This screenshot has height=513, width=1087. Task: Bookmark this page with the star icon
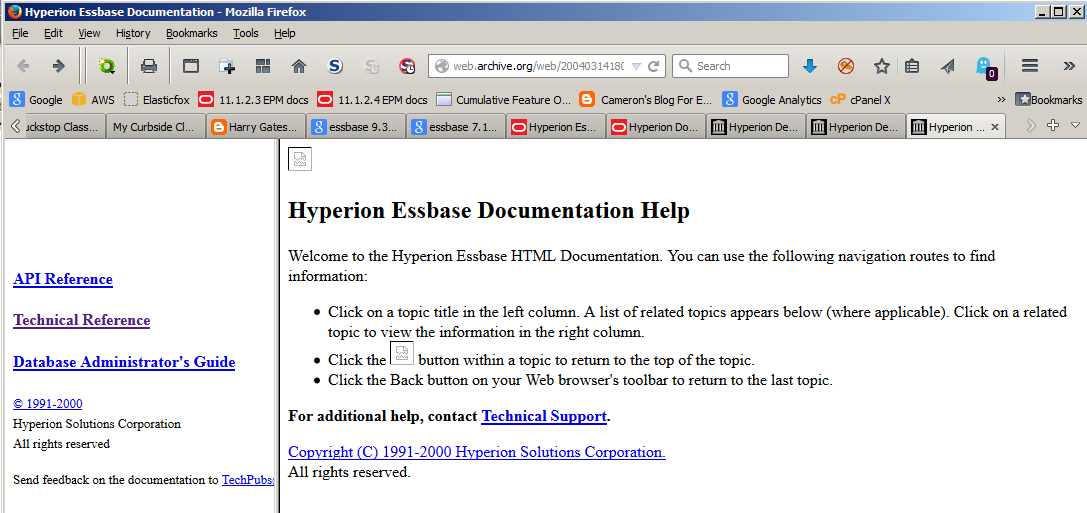(881, 66)
